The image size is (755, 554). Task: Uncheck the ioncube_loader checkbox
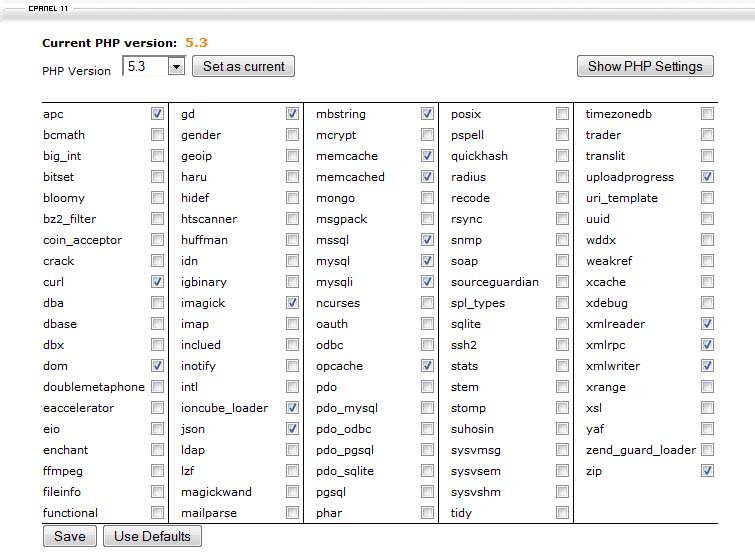point(292,408)
